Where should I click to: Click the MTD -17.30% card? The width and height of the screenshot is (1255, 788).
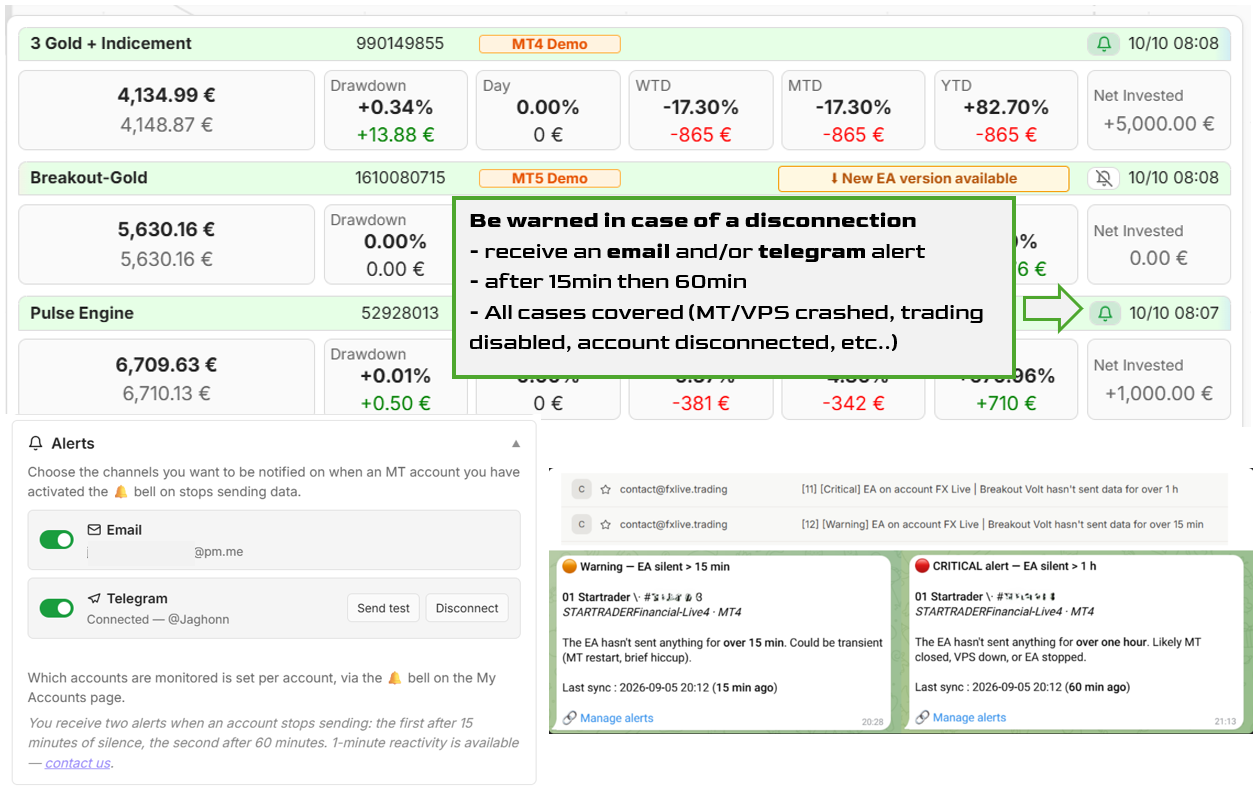pyautogui.click(x=853, y=110)
